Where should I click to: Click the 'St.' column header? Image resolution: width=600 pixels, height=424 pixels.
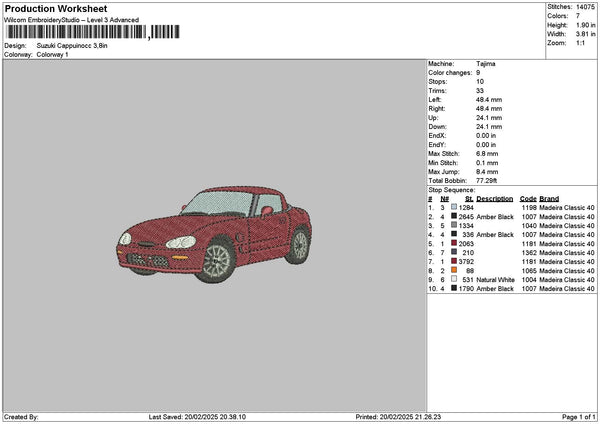point(470,199)
